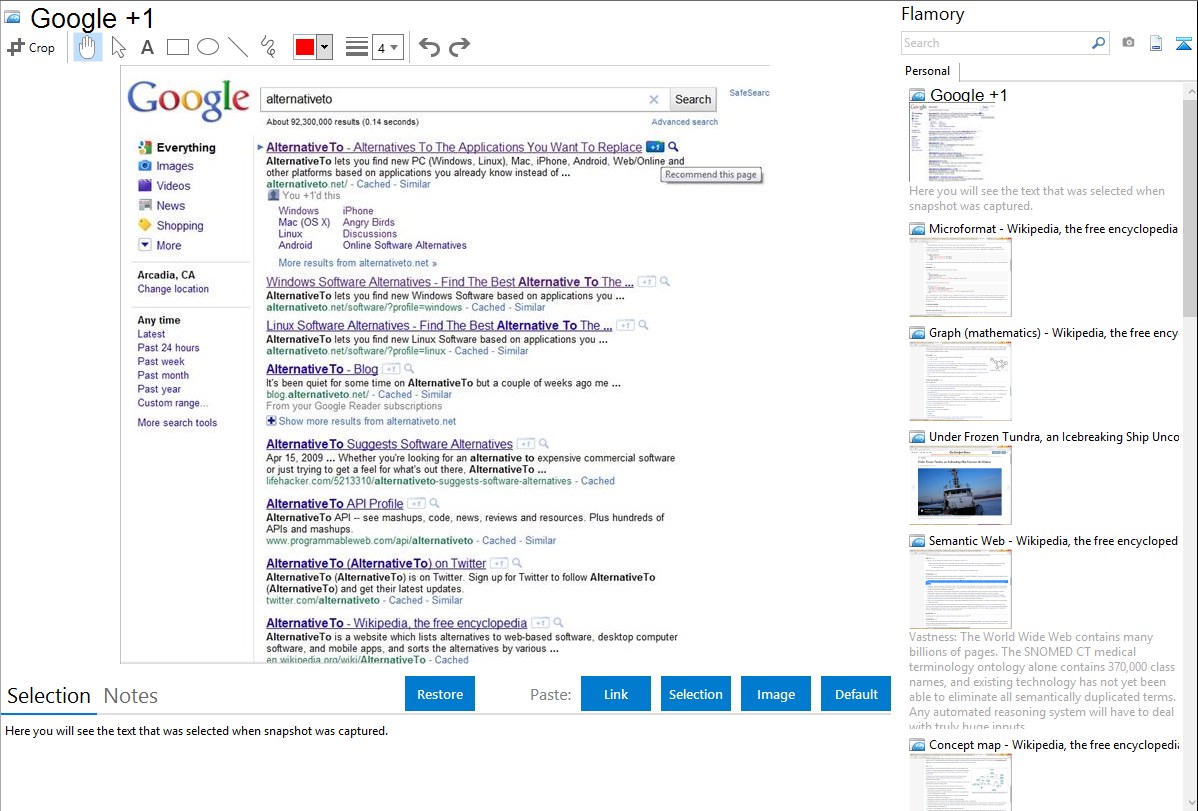This screenshot has height=811, width=1198.
Task: Click the 'Paste:' label
Action: (550, 695)
